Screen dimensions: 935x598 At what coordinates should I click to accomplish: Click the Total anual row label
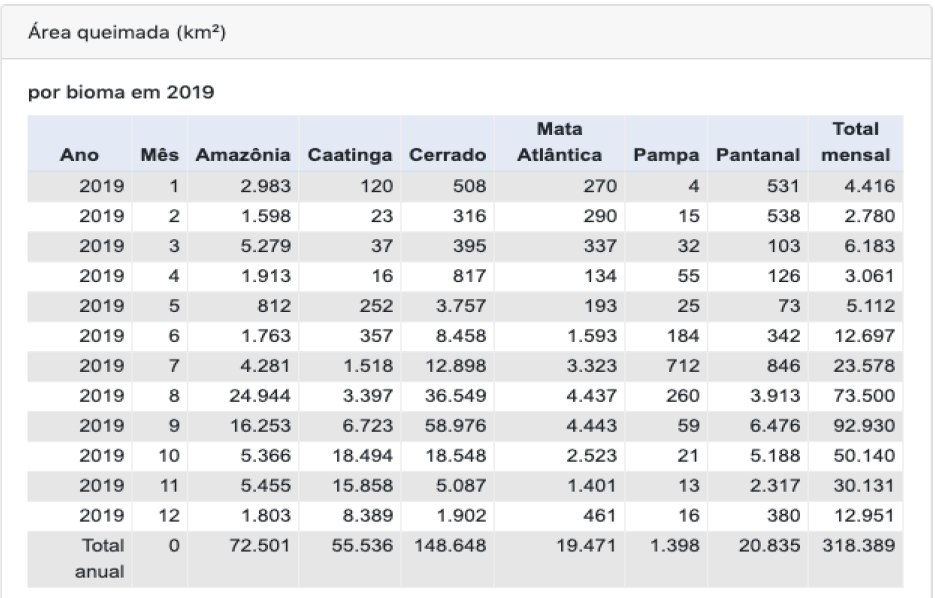point(100,559)
